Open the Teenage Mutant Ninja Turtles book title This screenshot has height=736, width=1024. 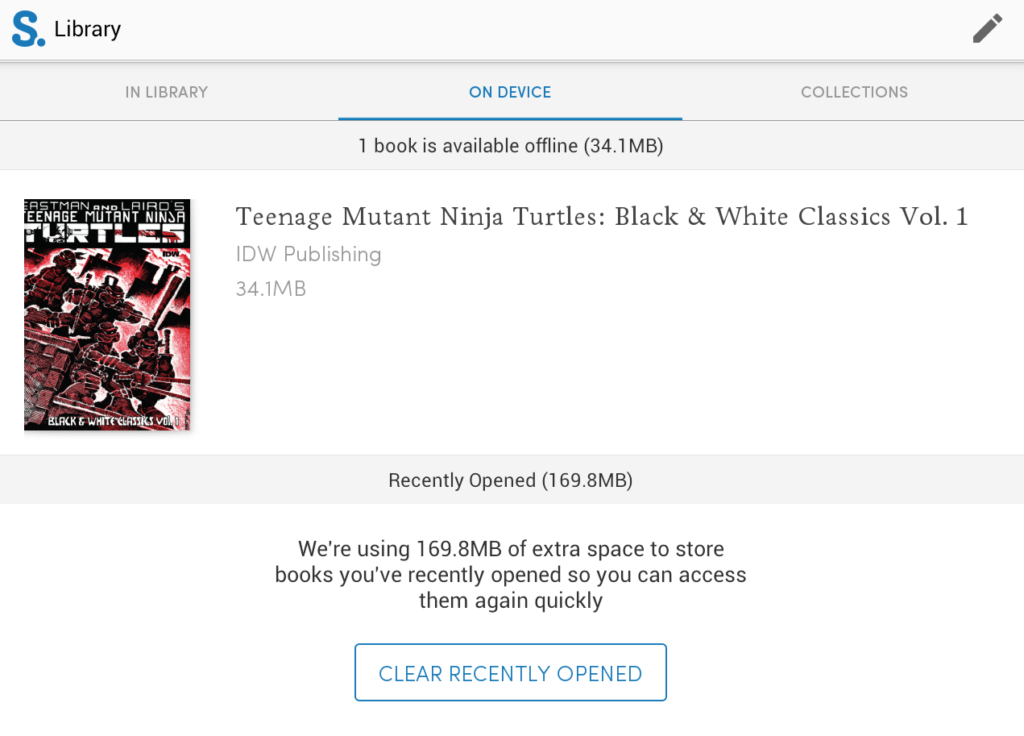click(x=600, y=217)
